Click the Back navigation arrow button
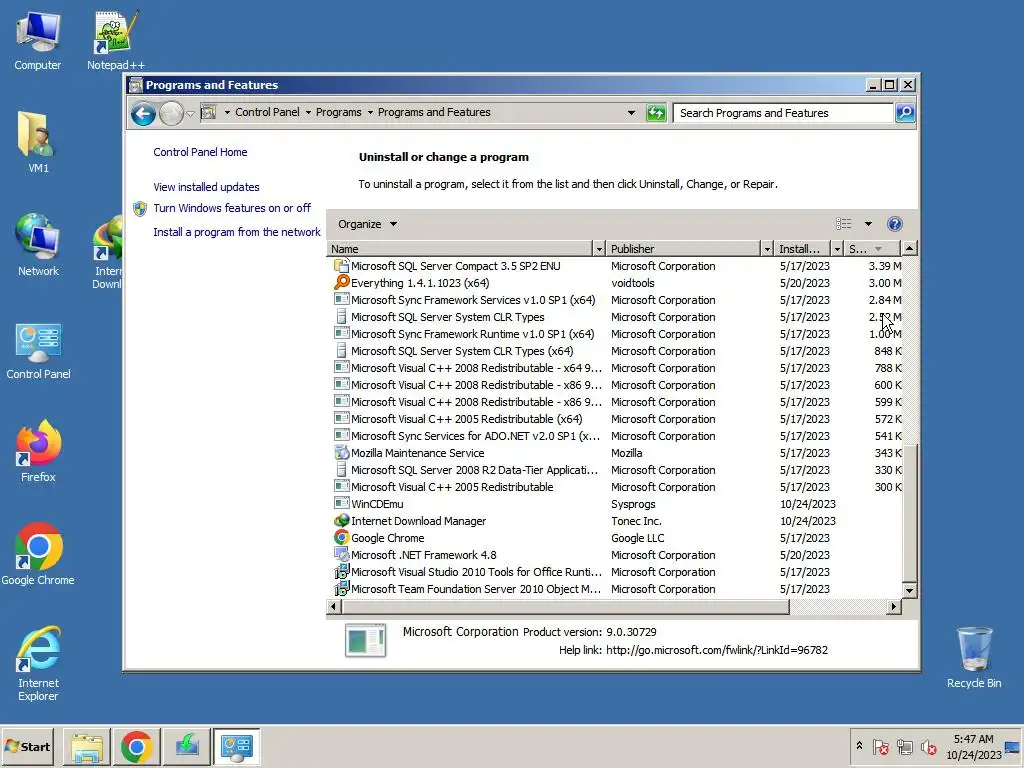The width and height of the screenshot is (1024, 768). coord(143,114)
